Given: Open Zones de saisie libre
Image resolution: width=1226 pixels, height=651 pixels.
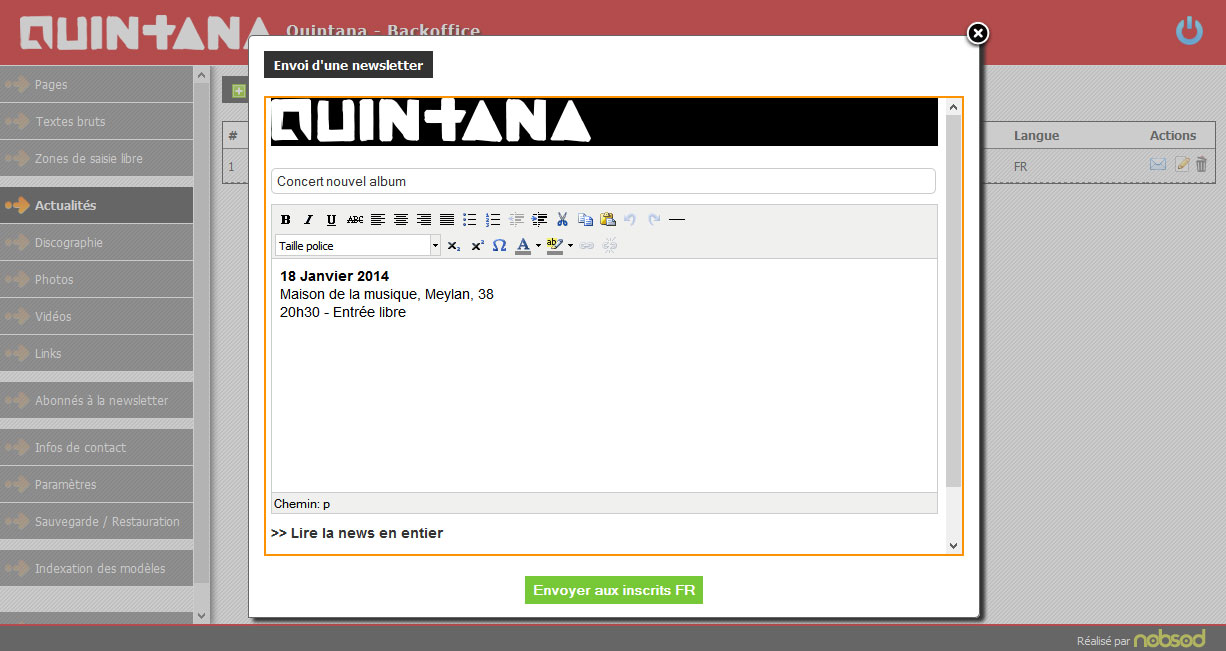Looking at the screenshot, I should 96,158.
